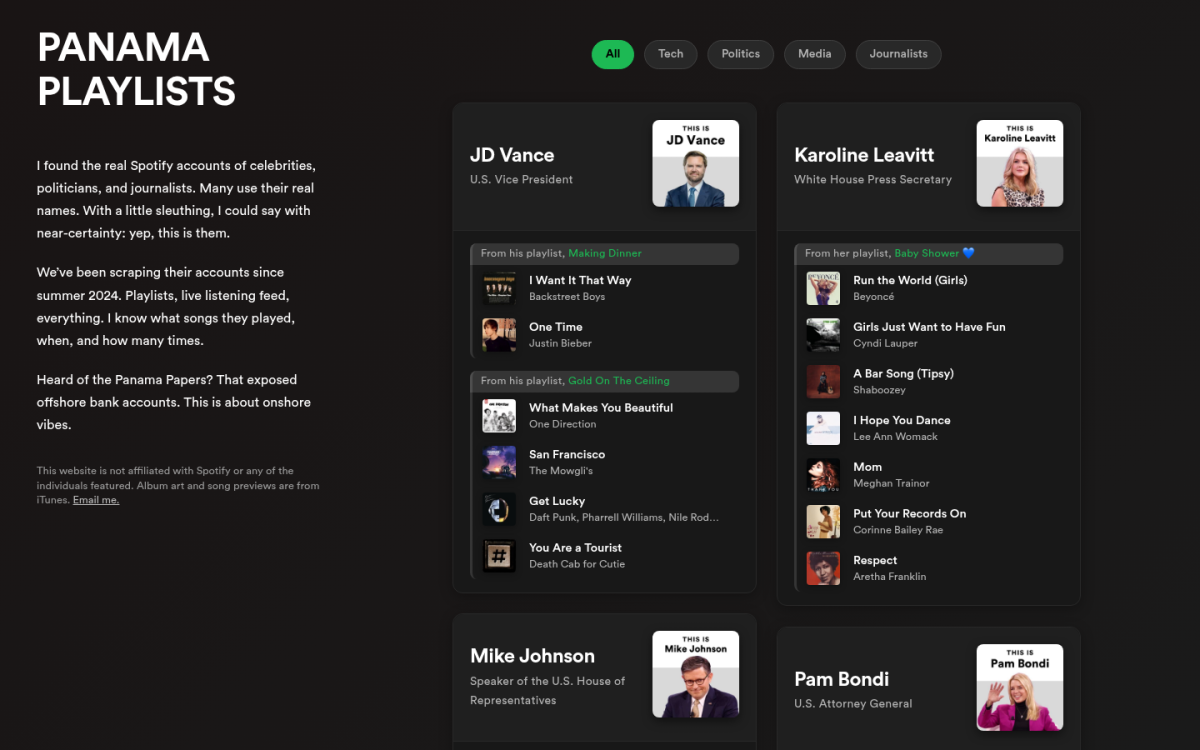Play Put Your Records On album art
This screenshot has width=1200, height=750.
824,522
